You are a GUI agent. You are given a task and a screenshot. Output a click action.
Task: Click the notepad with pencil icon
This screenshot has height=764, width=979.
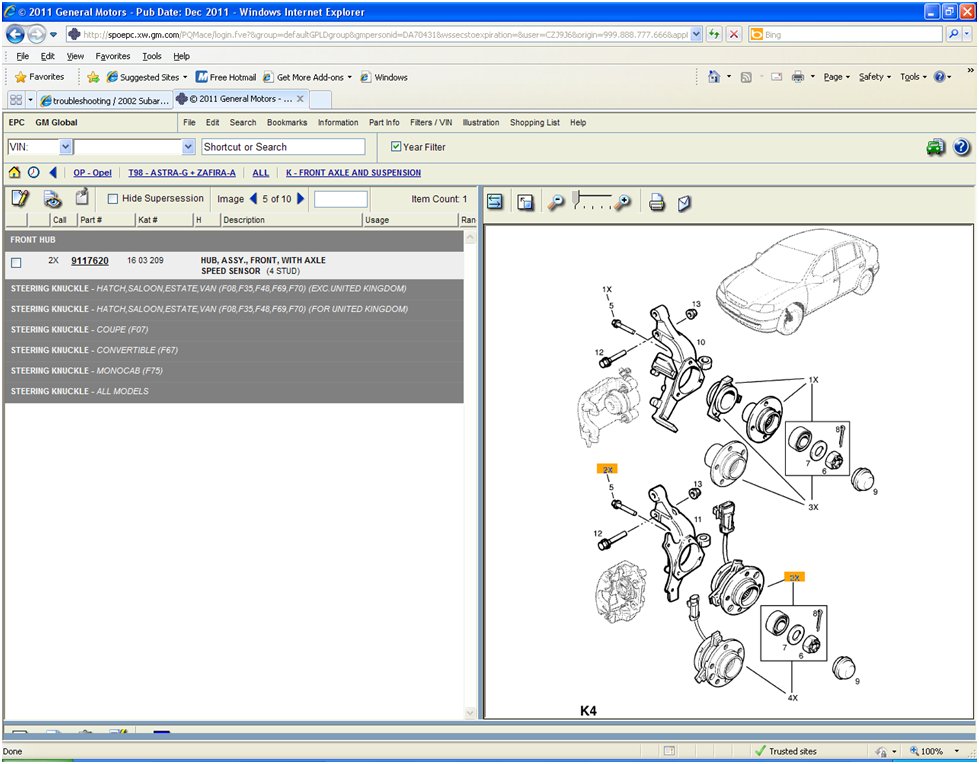(20, 199)
